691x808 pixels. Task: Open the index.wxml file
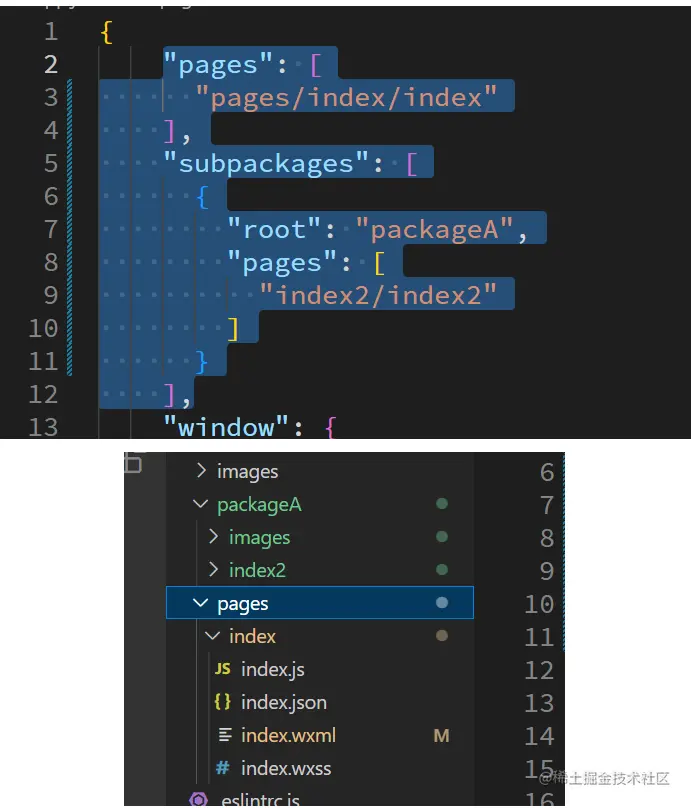pyautogui.click(x=289, y=735)
